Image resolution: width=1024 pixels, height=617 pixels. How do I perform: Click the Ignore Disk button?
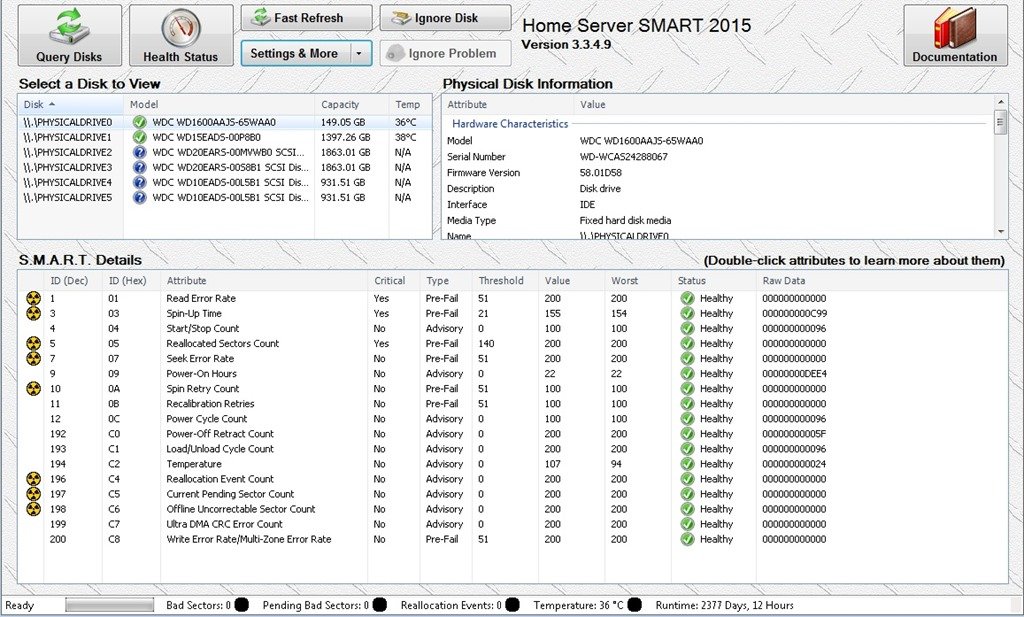(x=445, y=18)
